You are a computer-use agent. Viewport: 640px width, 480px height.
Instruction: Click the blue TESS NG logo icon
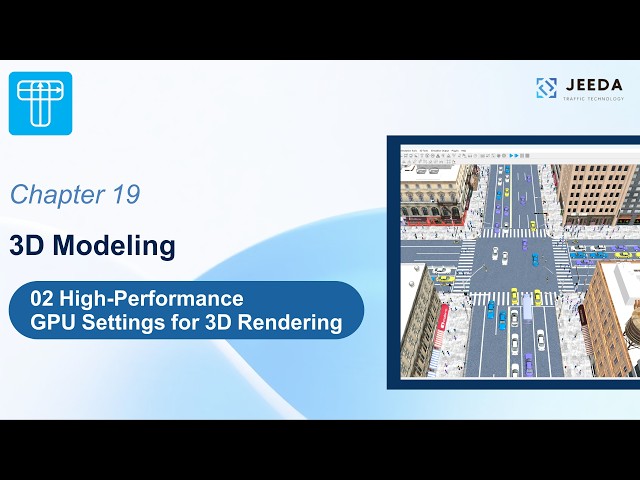coord(40,103)
